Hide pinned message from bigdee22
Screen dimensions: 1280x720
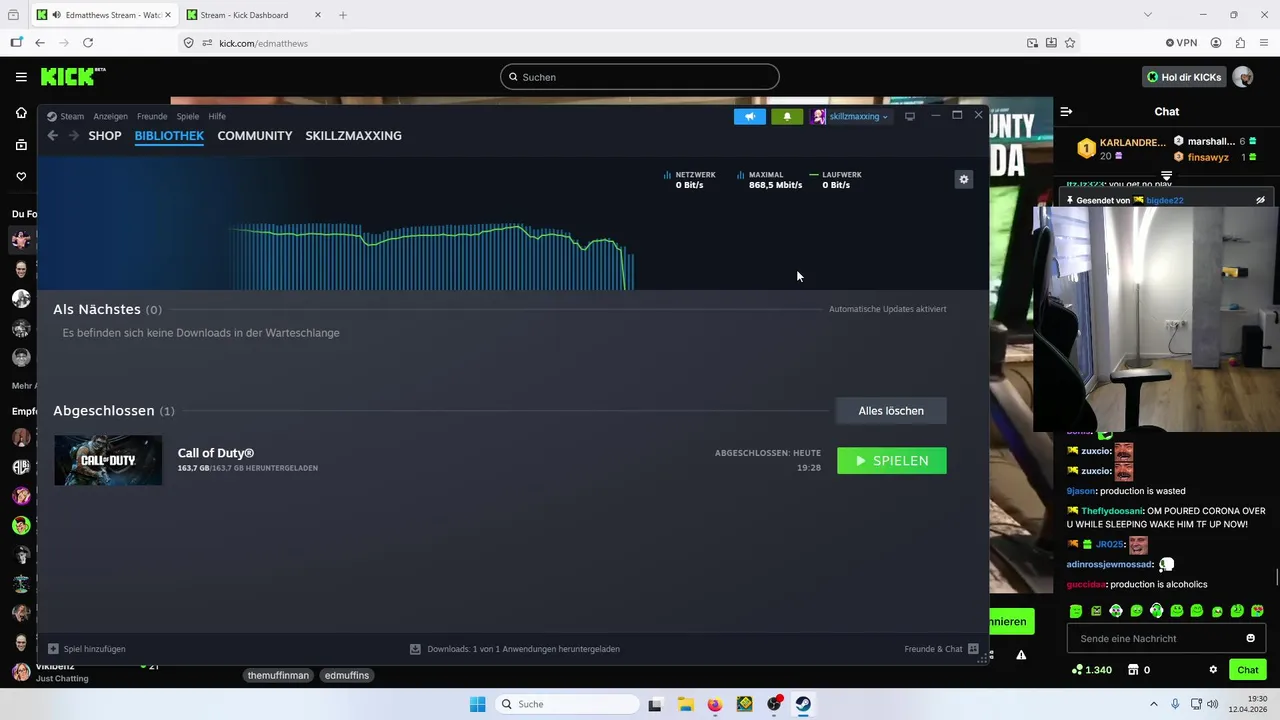tap(1260, 200)
